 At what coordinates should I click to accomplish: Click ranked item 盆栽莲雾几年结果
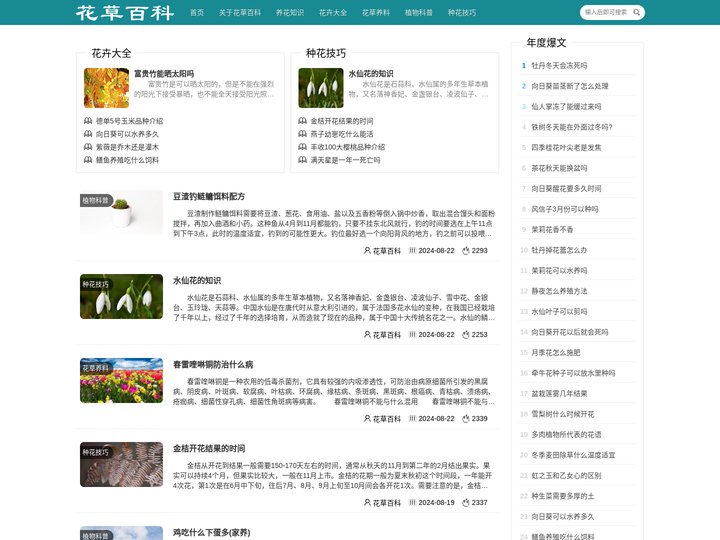(x=559, y=394)
